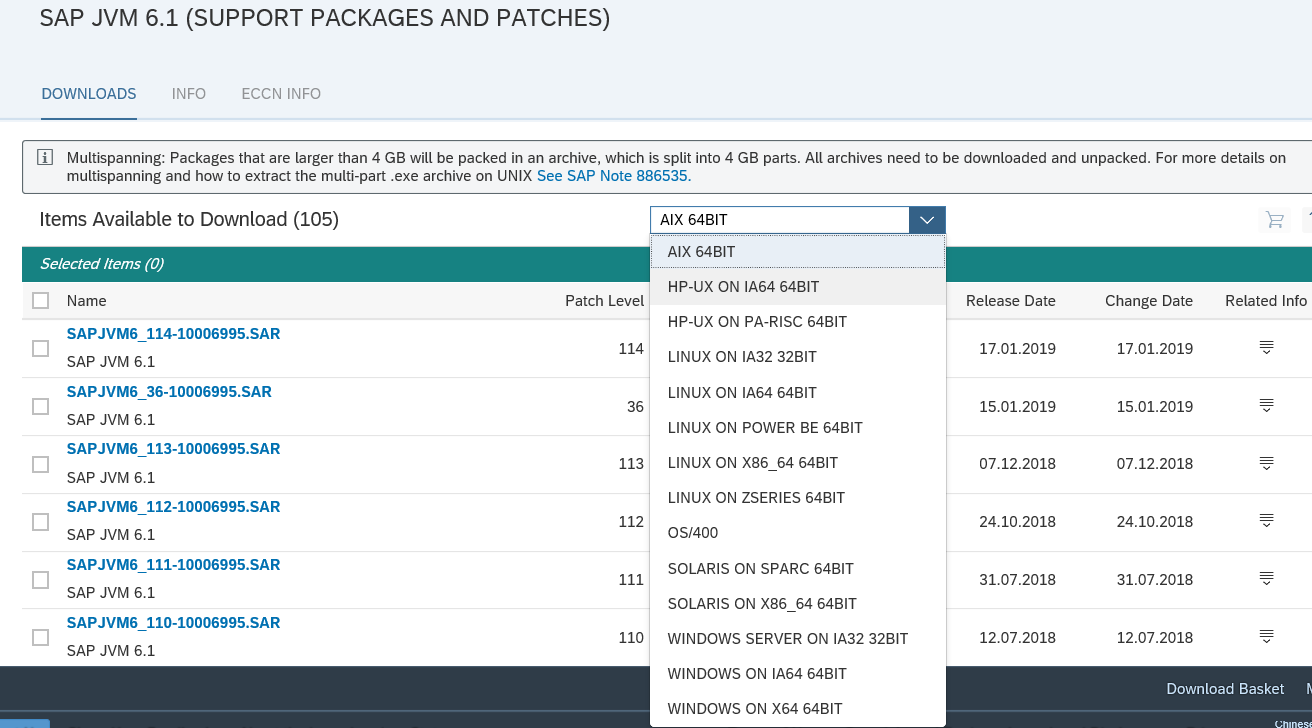Viewport: 1312px width, 728px height.
Task: Open Related Info for SAPJVM6_112-10006995.SAR
Action: 1266,520
